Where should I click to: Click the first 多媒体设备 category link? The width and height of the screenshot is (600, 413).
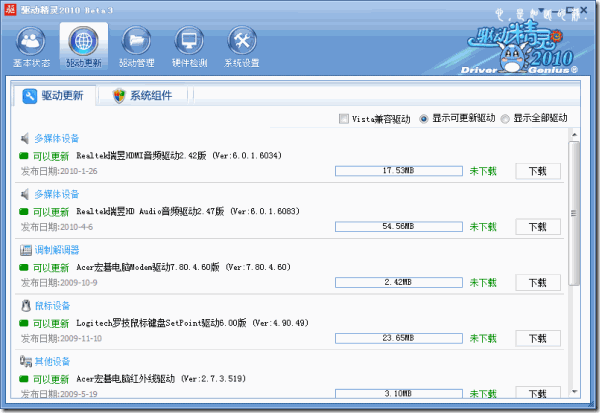pos(57,139)
